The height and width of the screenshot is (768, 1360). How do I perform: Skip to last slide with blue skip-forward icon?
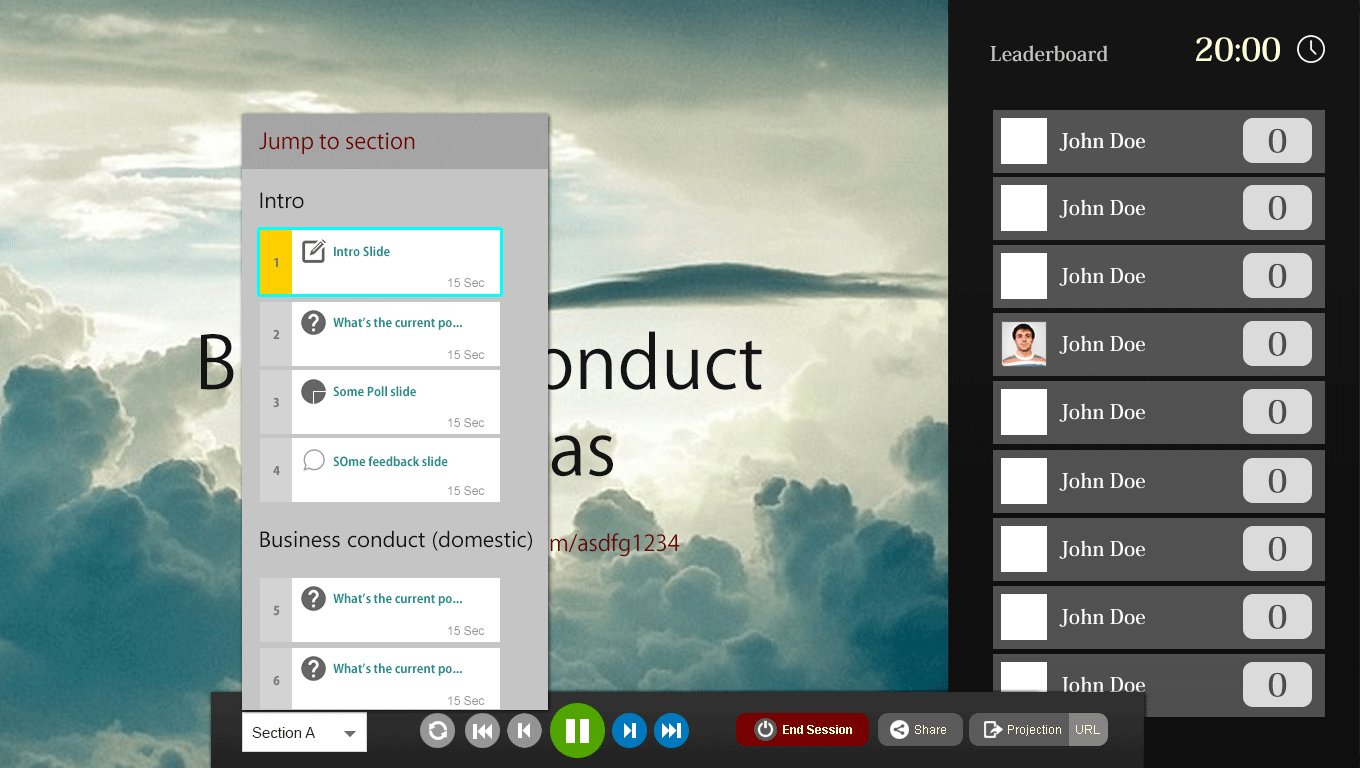(x=672, y=731)
